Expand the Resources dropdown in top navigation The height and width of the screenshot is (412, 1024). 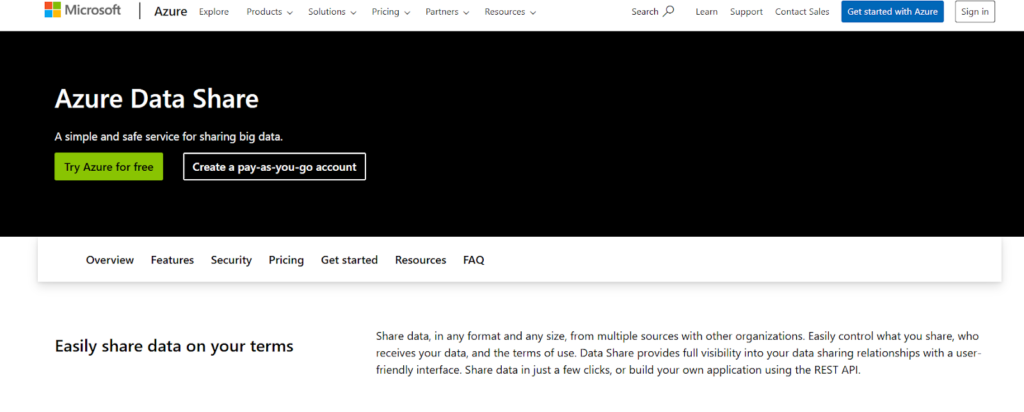click(510, 12)
